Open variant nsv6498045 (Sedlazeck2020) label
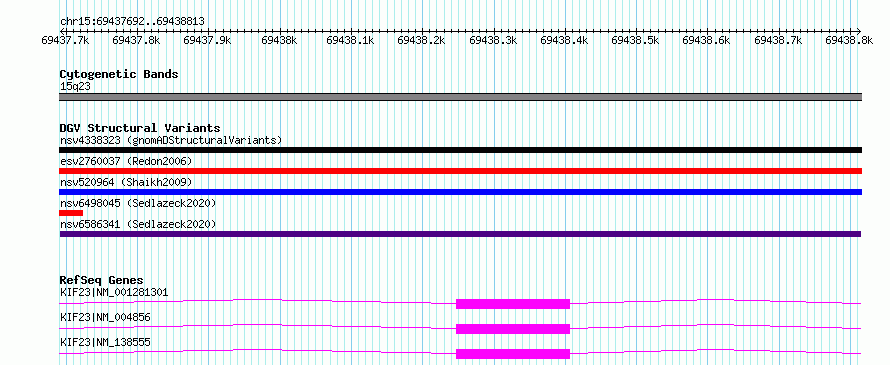 point(138,203)
